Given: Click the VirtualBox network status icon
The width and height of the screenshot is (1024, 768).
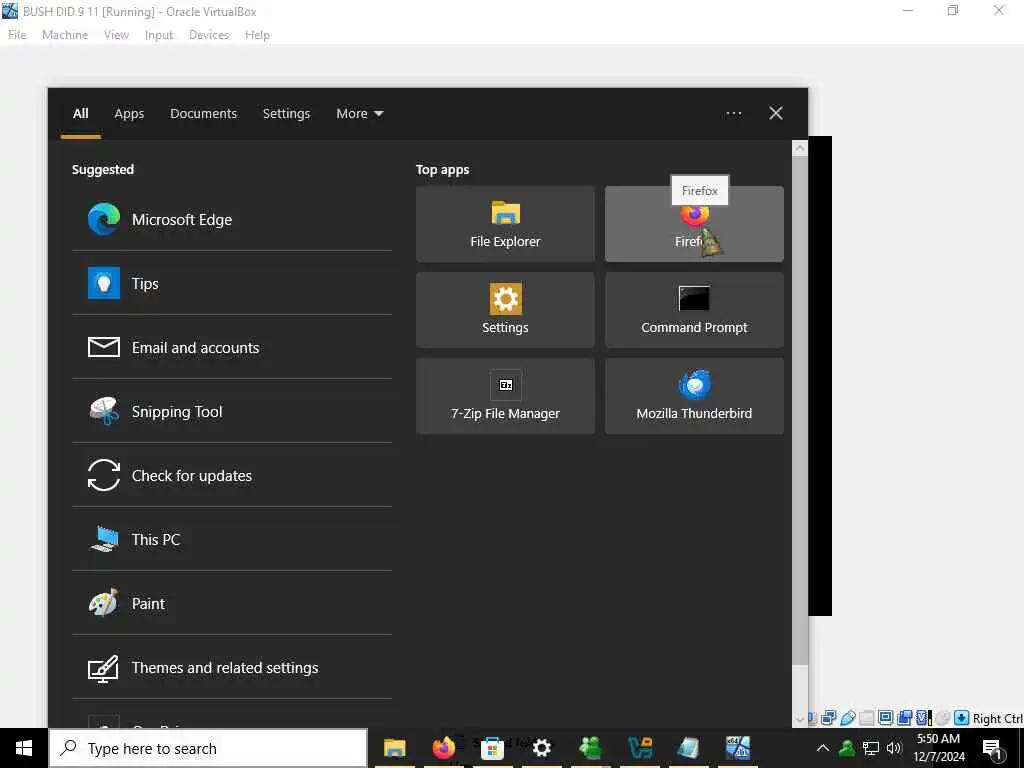Looking at the screenshot, I should [x=829, y=718].
